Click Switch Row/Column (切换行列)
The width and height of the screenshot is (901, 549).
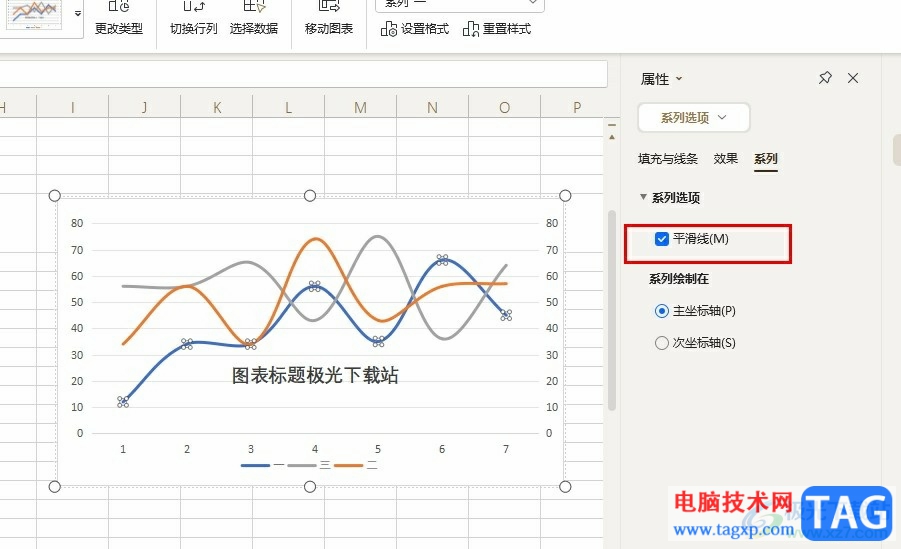(194, 17)
